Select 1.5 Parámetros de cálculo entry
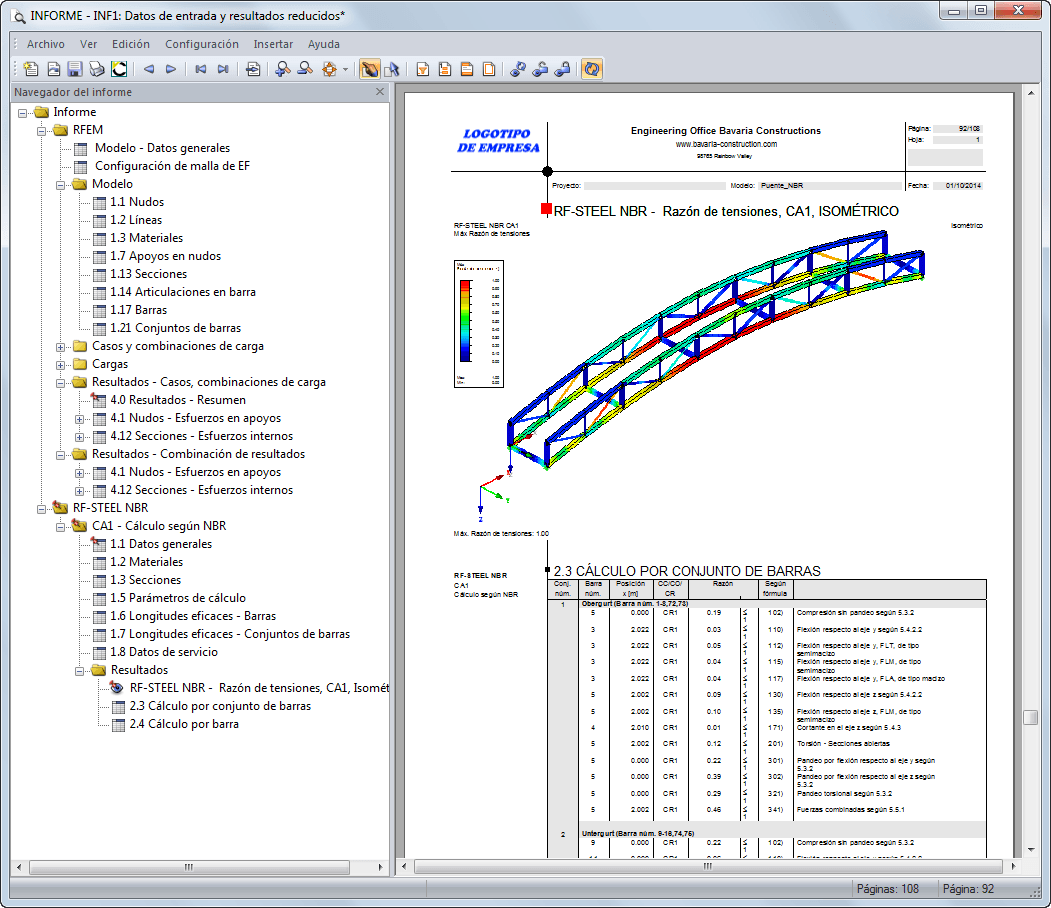 tap(177, 598)
